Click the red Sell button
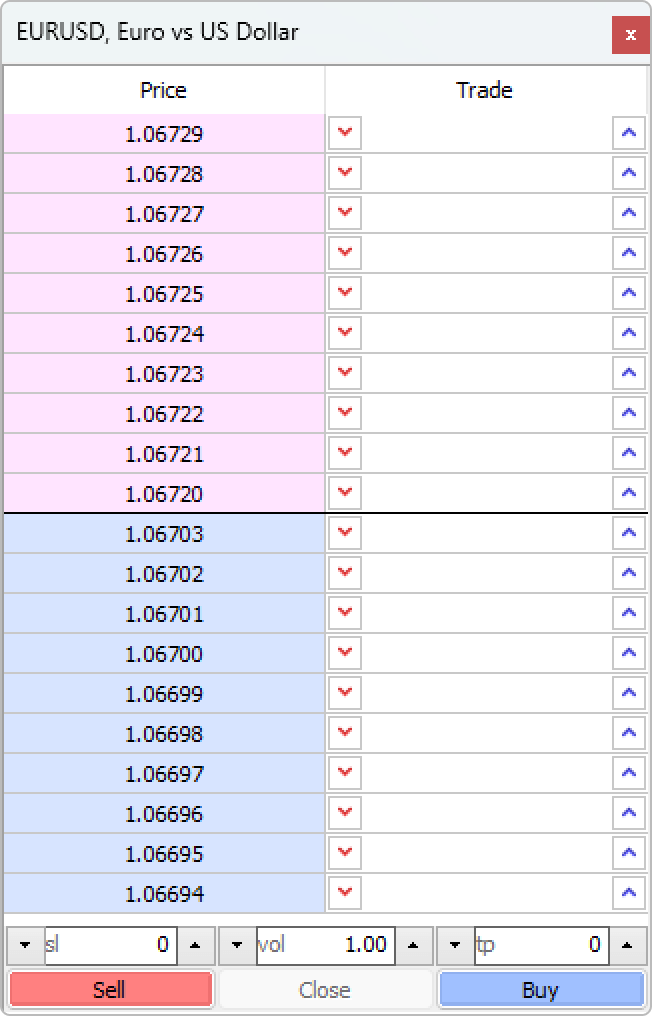Viewport: 652px width, 1016px height. click(110, 990)
